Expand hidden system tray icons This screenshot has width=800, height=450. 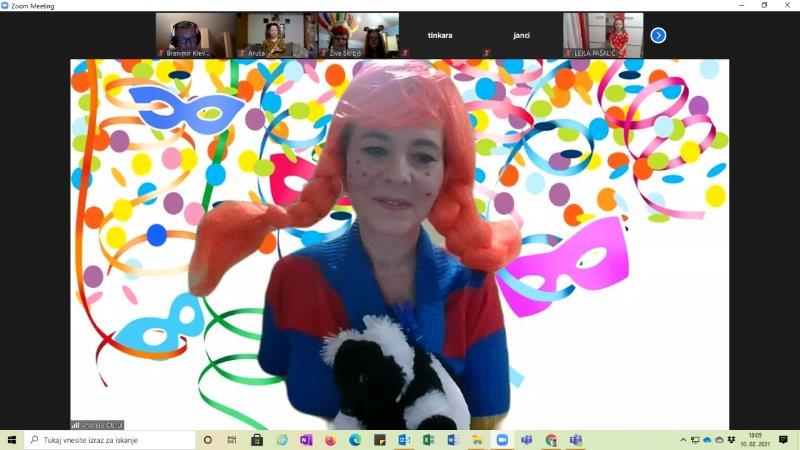pos(683,440)
